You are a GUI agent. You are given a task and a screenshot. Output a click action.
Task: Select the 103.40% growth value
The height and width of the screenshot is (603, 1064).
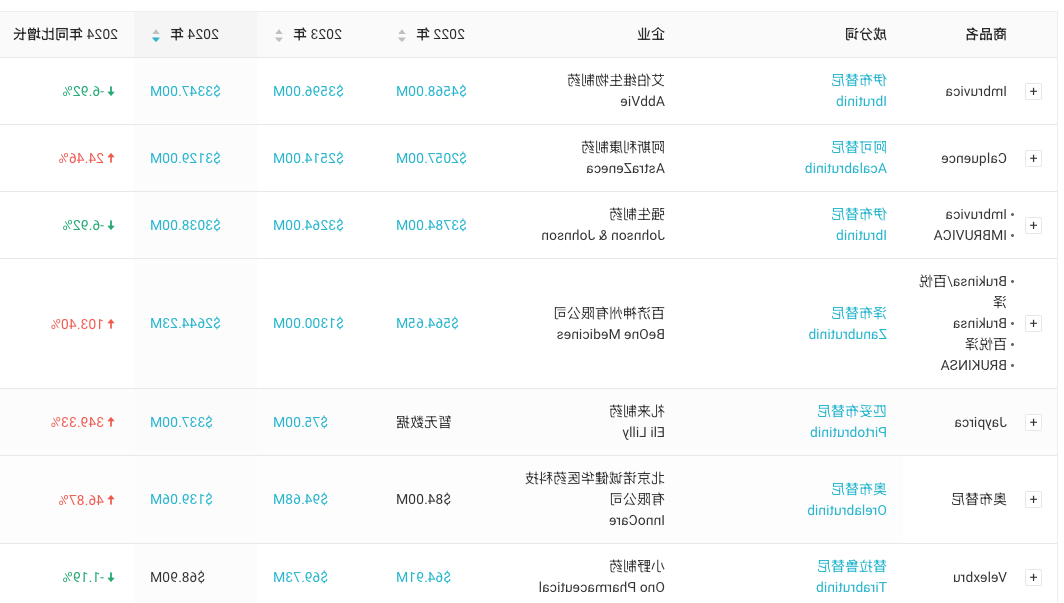83,324
